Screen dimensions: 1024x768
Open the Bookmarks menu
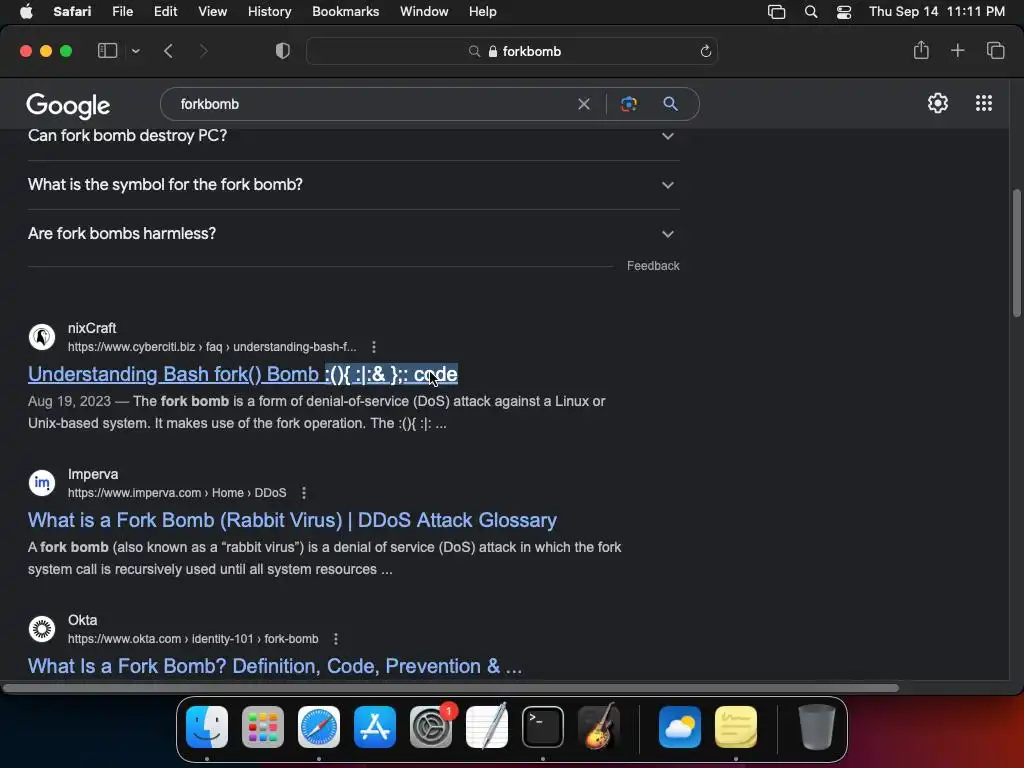(x=345, y=12)
